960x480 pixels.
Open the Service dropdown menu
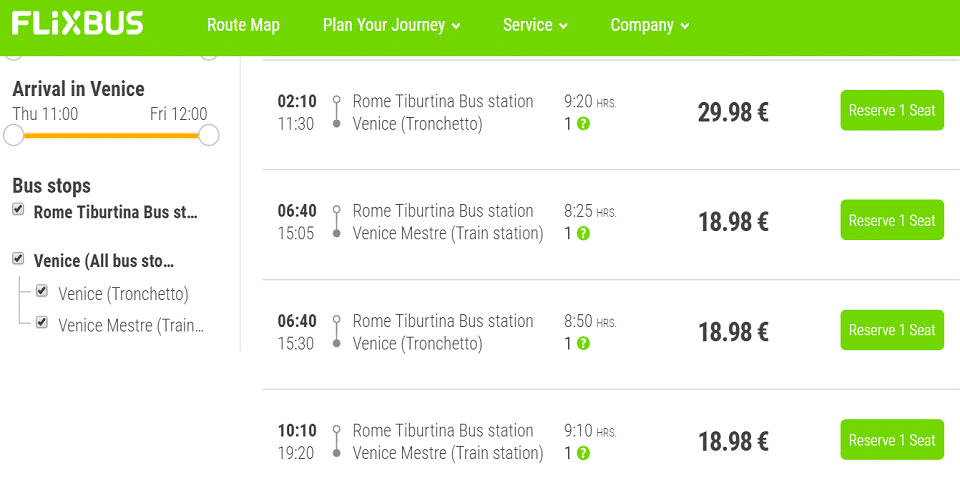click(x=536, y=25)
